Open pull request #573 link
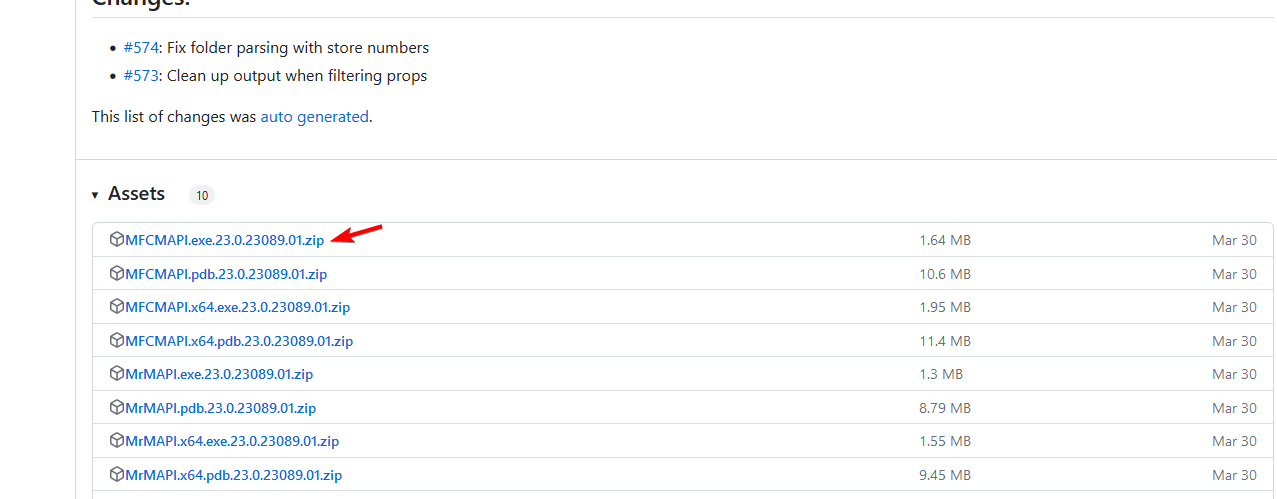Viewport: 1277px width, 499px height. click(x=141, y=76)
